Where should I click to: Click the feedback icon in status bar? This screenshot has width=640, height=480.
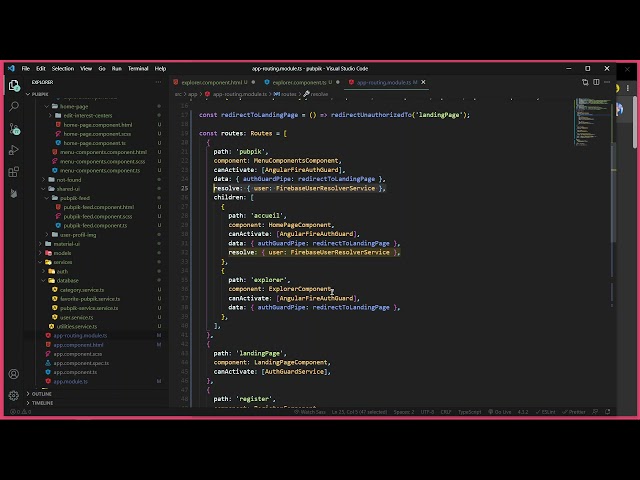click(596, 412)
